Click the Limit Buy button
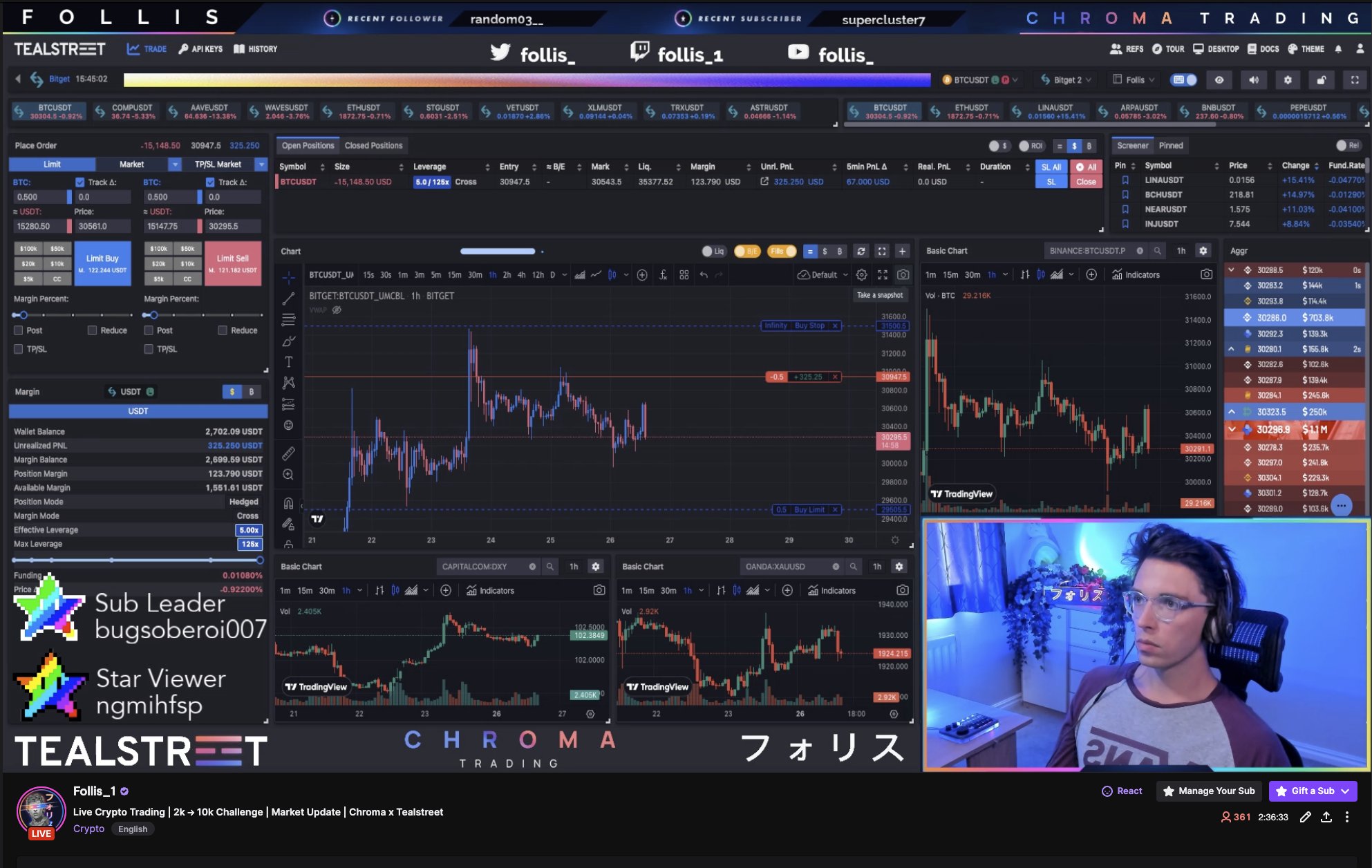The width and height of the screenshot is (1372, 868). 102,263
